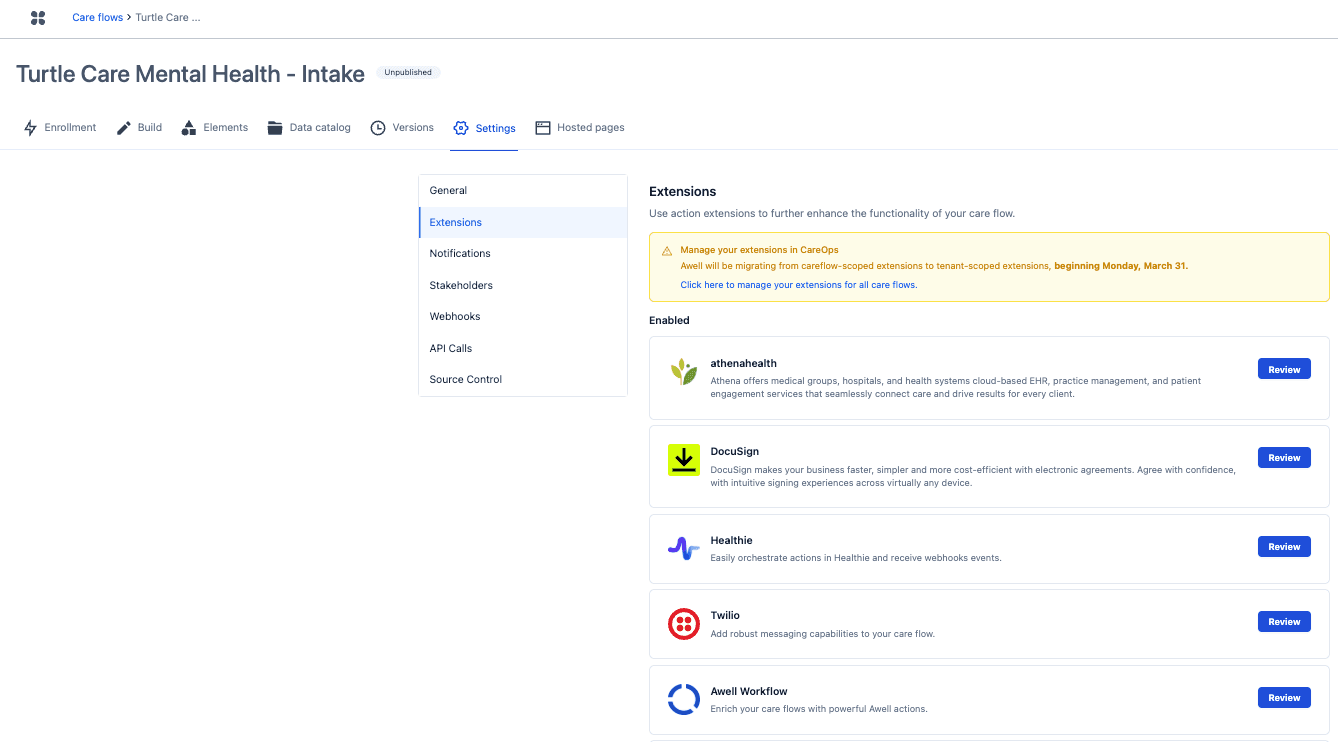Click 'beginning Monday, March 31.' bold text
The width and height of the screenshot is (1338, 742).
coord(1121,266)
